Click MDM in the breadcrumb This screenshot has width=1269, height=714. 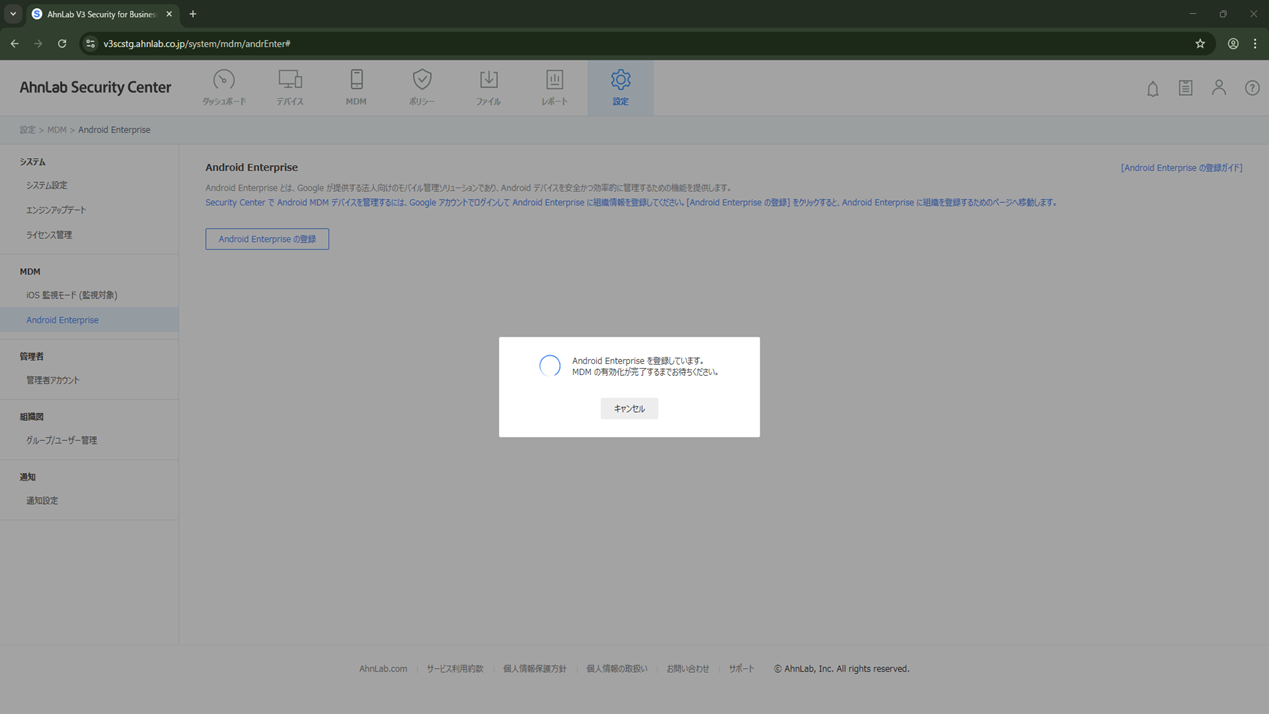(57, 130)
